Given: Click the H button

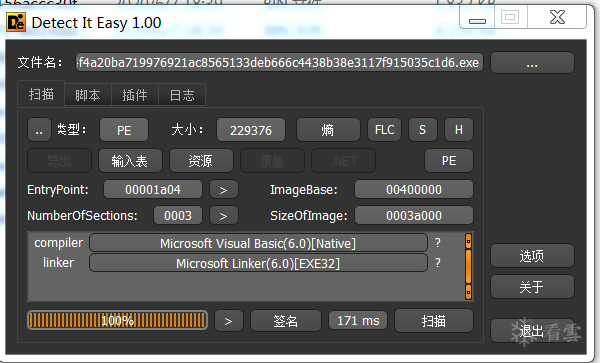Looking at the screenshot, I should (459, 130).
